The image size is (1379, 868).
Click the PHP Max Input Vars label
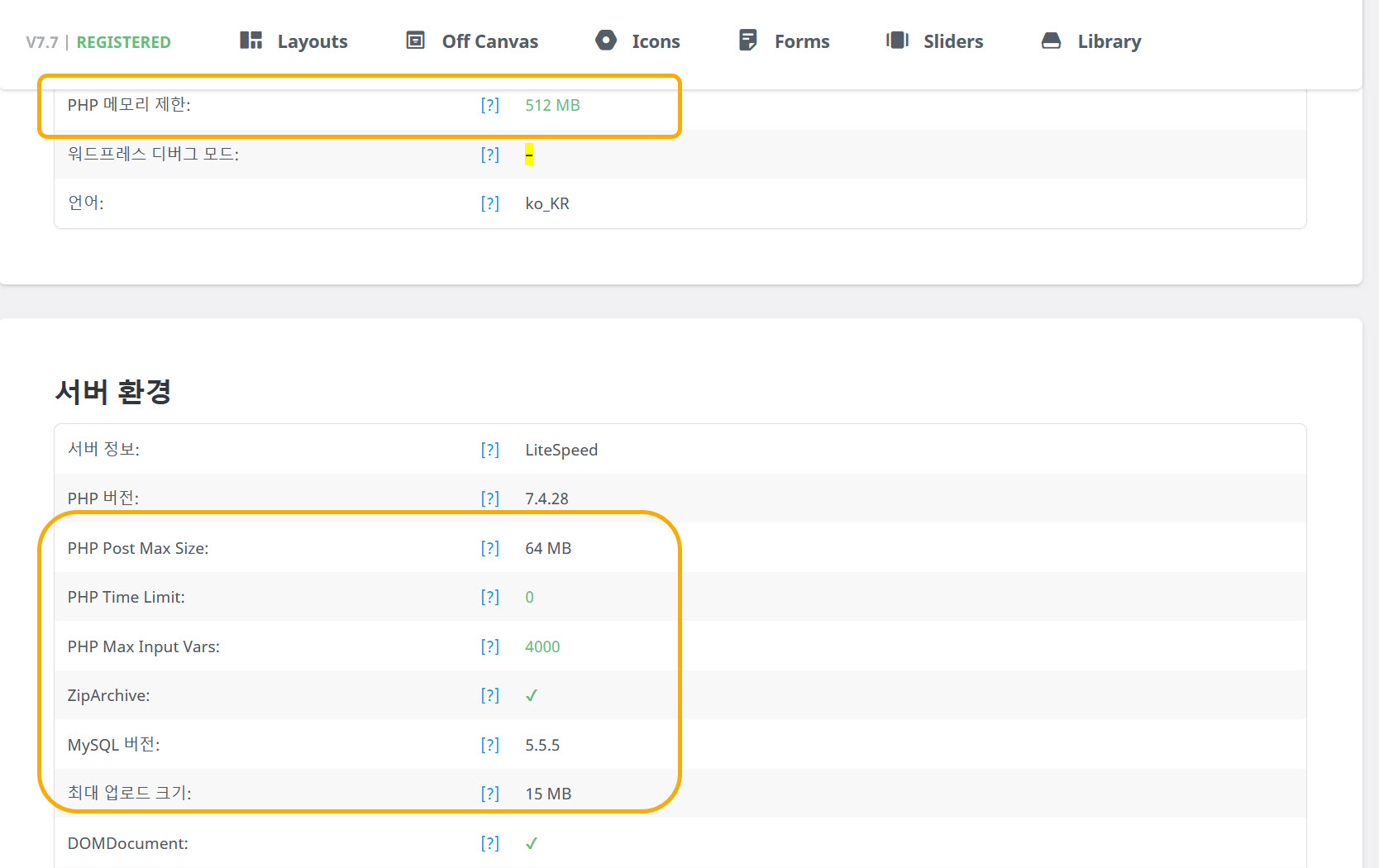tap(144, 646)
